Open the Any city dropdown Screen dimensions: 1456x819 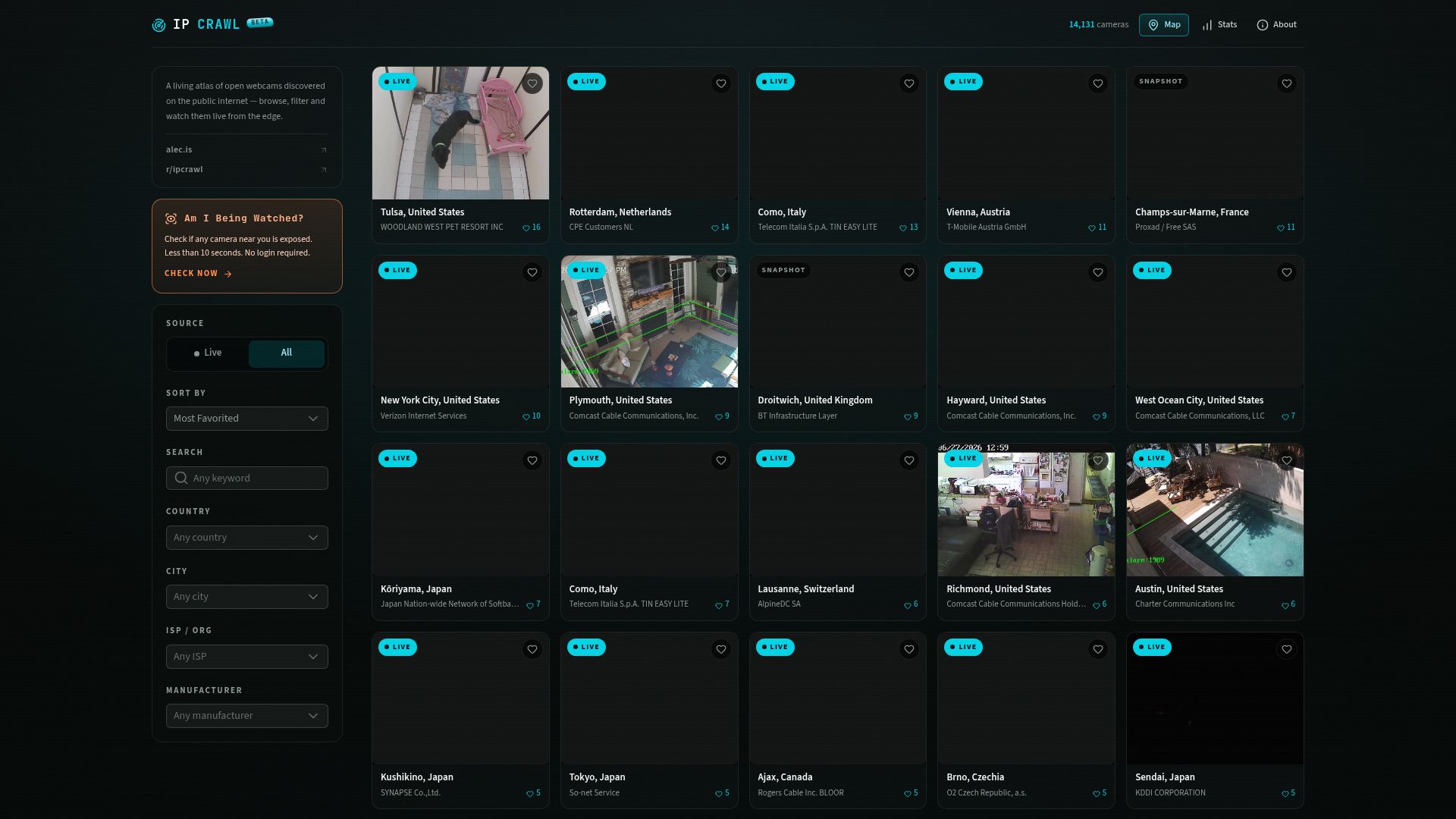[247, 597]
